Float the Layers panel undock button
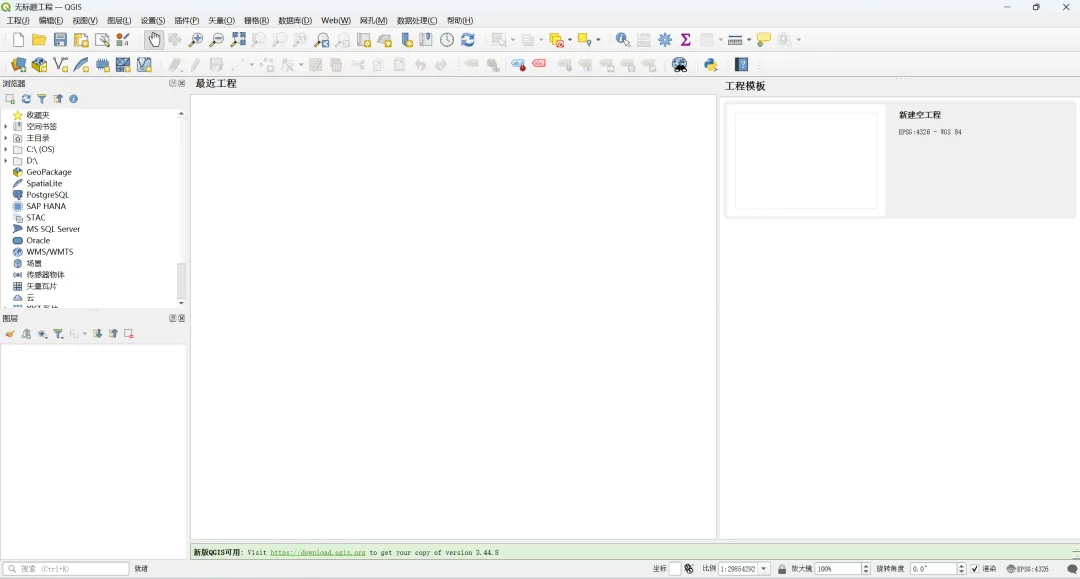Image resolution: width=1080 pixels, height=579 pixels. tap(173, 318)
